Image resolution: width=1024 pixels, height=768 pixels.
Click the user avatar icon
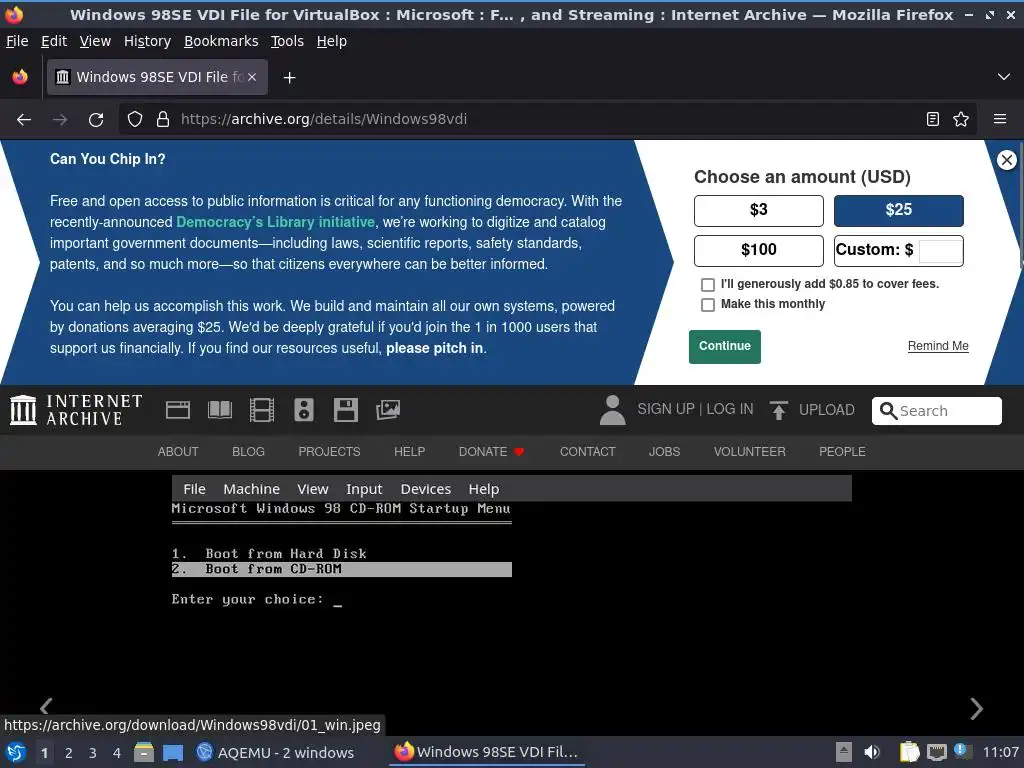(613, 410)
